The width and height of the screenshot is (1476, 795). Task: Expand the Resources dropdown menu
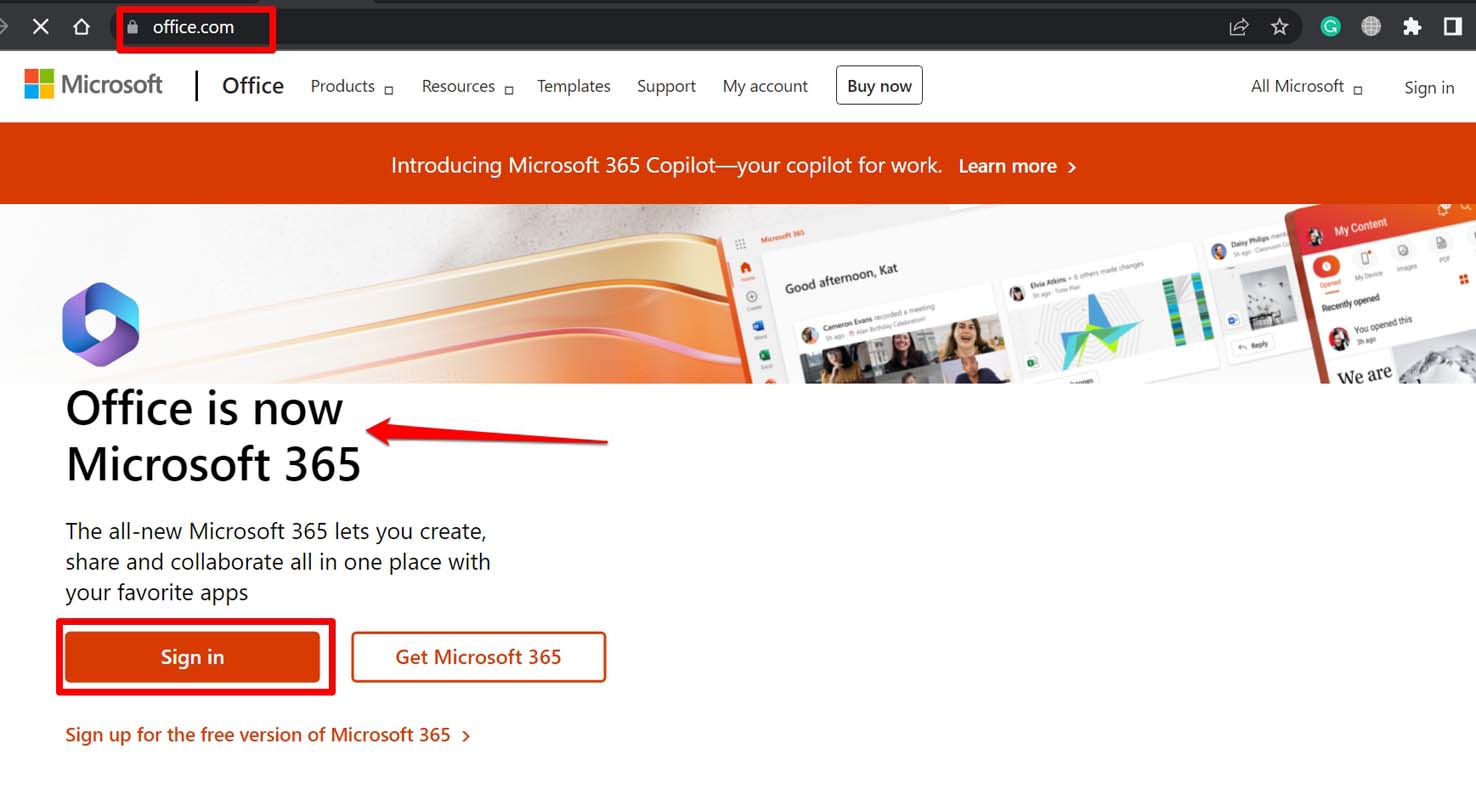tap(467, 87)
